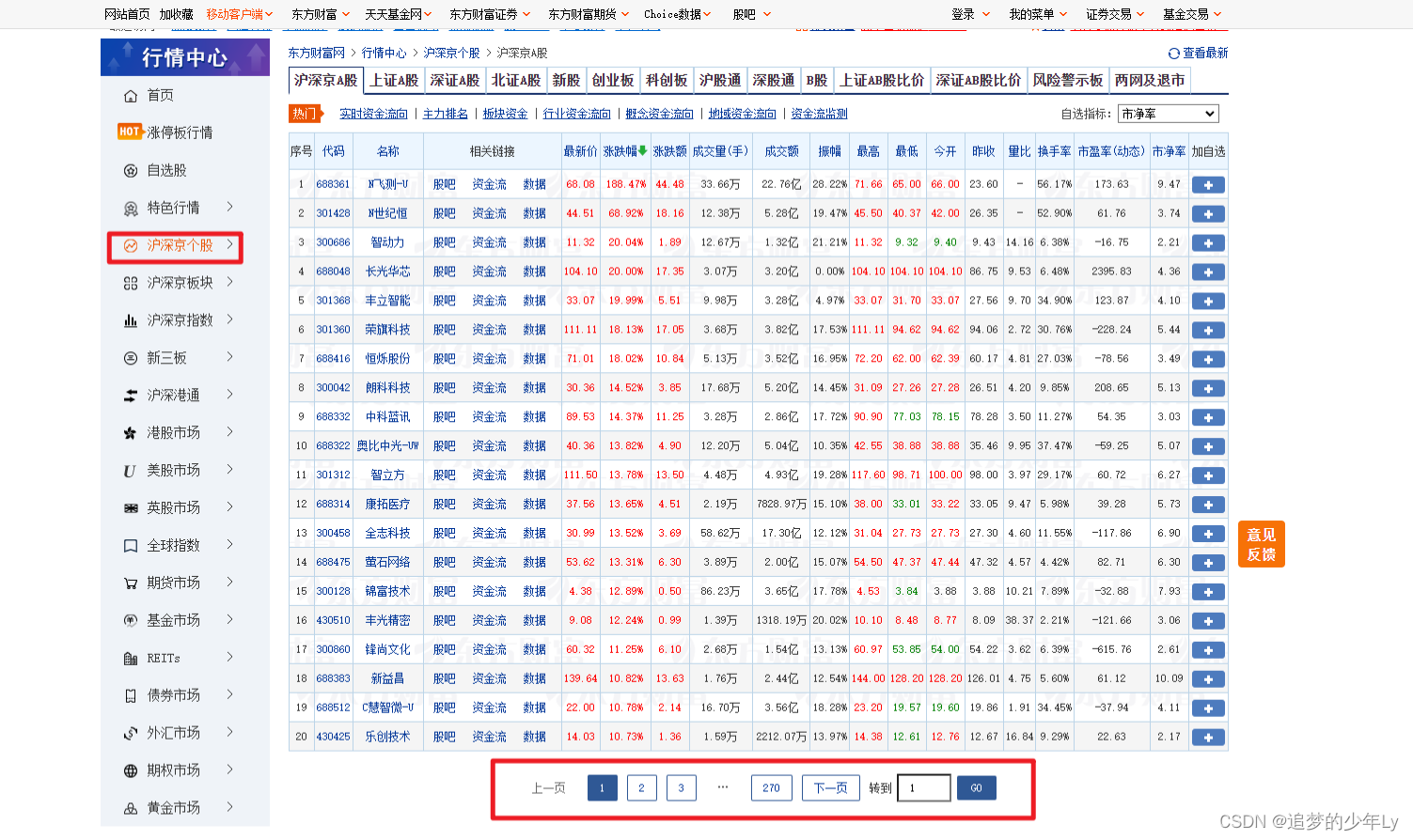Add 智动力 to watchlist plus button
Screen dimensions: 1413x840
click(x=1208, y=243)
